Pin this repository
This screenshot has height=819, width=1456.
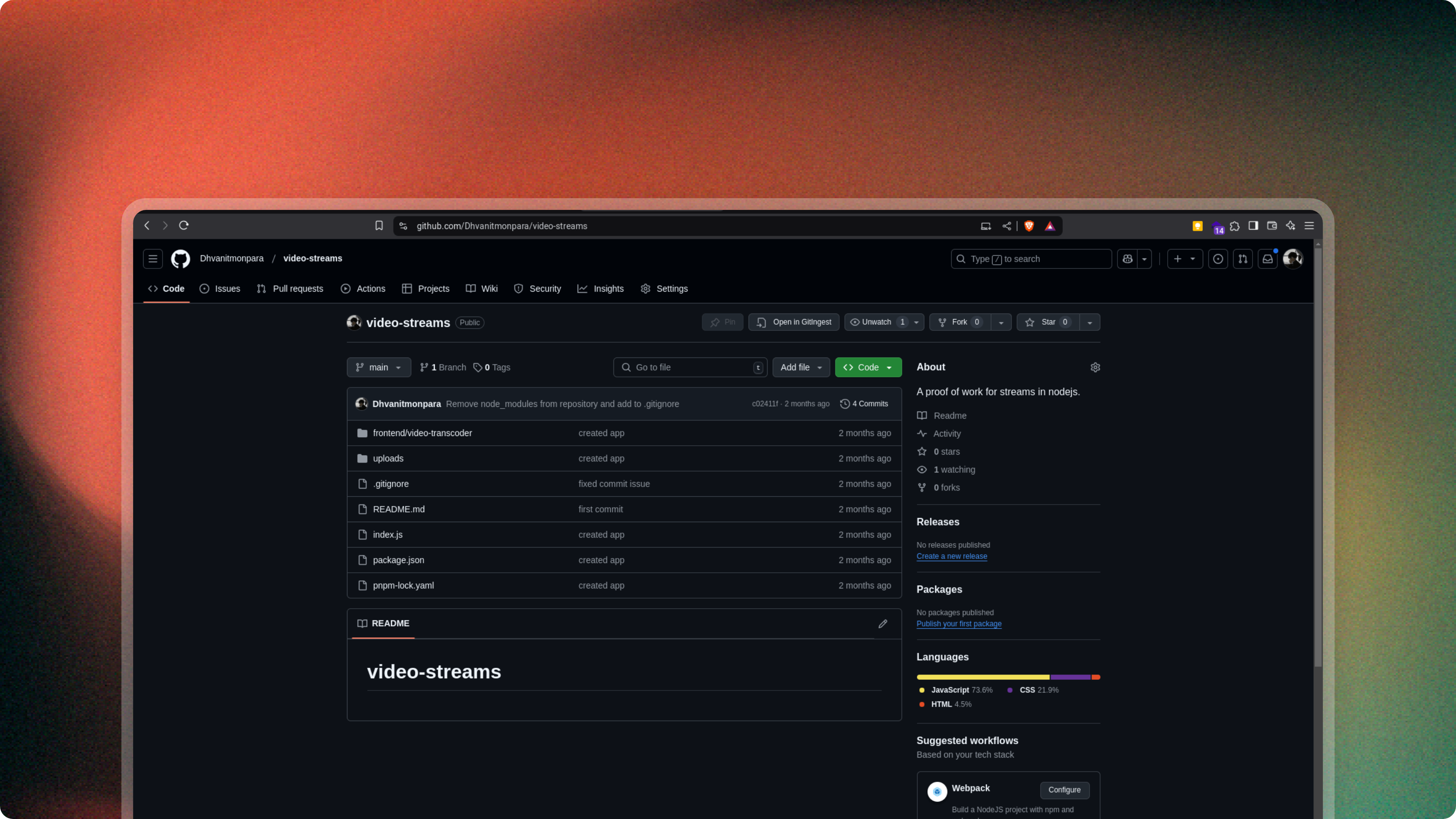tap(722, 322)
